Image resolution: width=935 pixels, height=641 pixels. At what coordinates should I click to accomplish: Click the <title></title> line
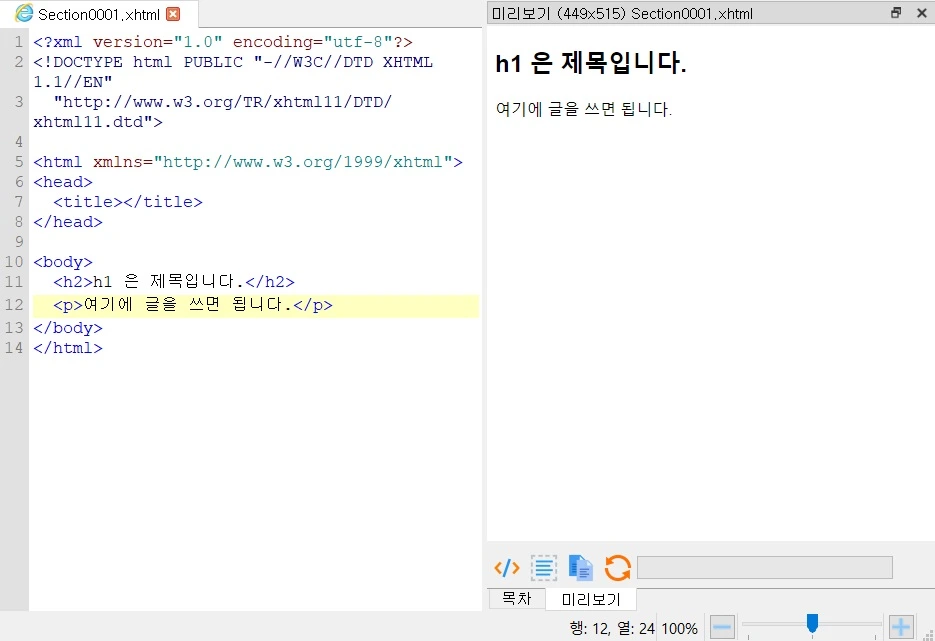coord(128,202)
